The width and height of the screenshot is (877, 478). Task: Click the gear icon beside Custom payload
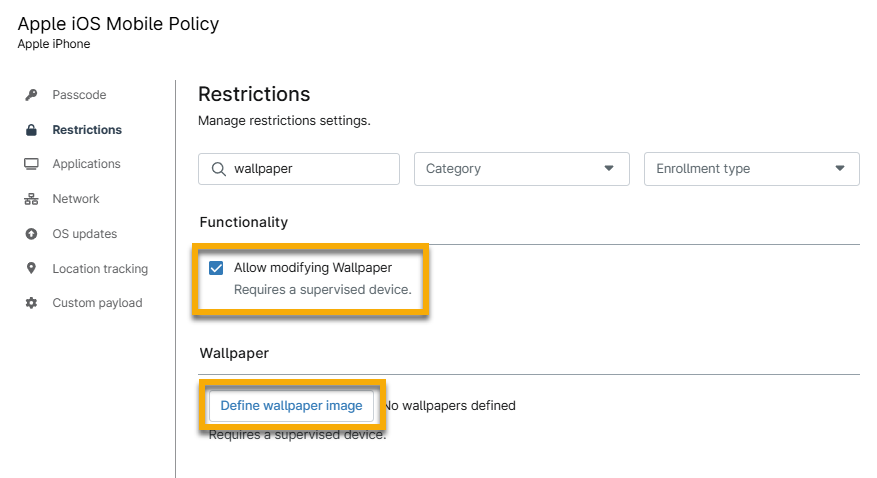(31, 303)
